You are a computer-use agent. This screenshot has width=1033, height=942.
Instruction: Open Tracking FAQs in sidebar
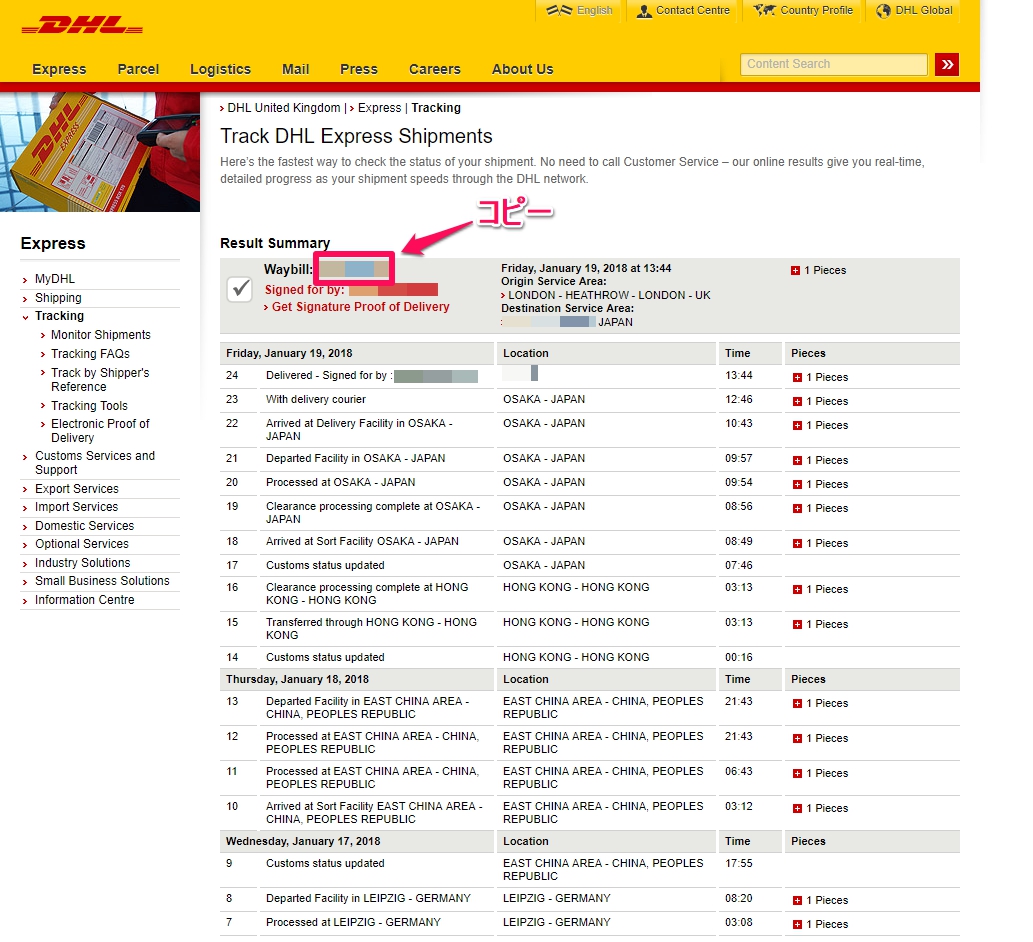(x=90, y=354)
